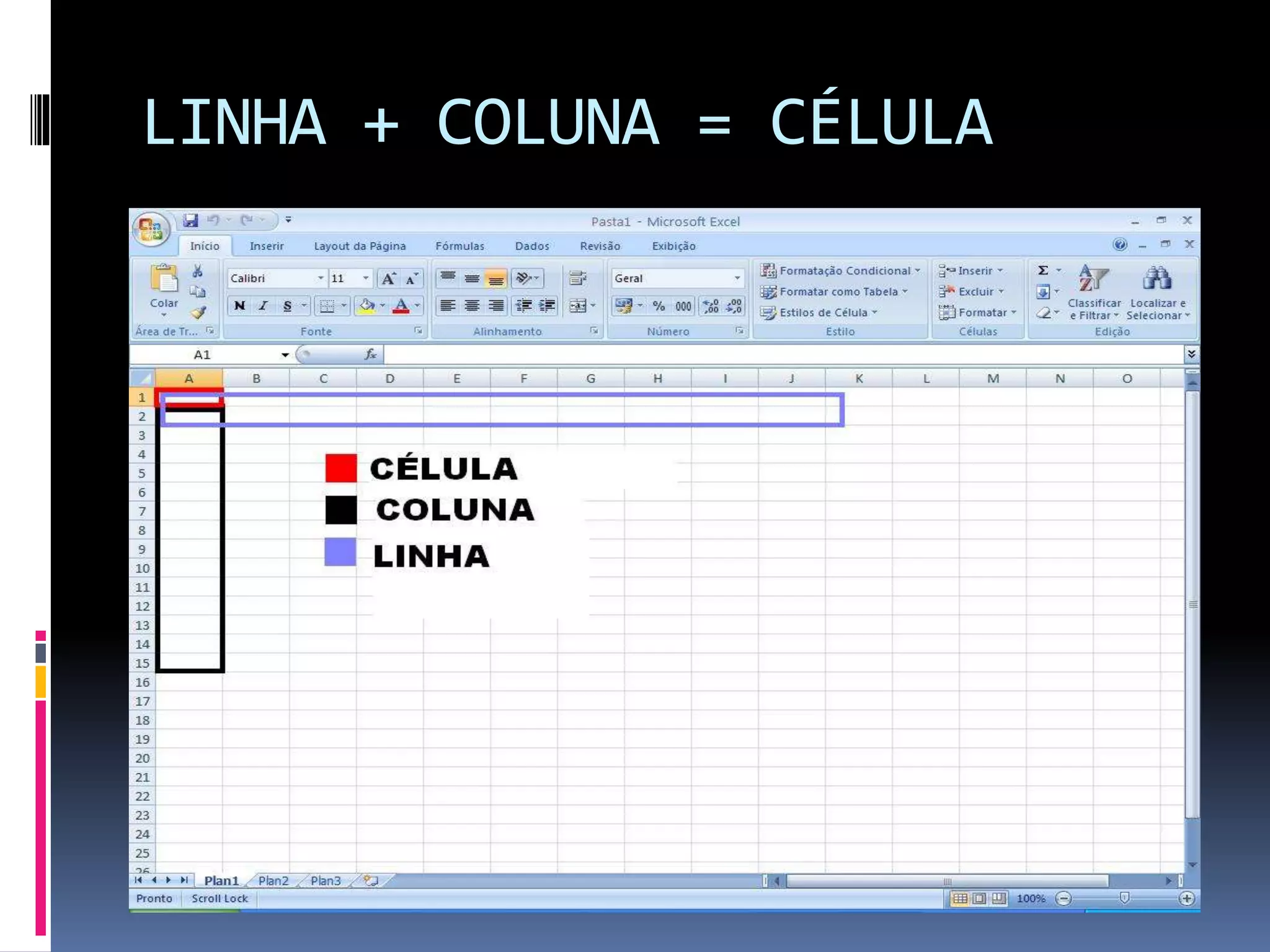Apply percent style to the cell
This screenshot has height=952, width=1270.
coord(659,306)
